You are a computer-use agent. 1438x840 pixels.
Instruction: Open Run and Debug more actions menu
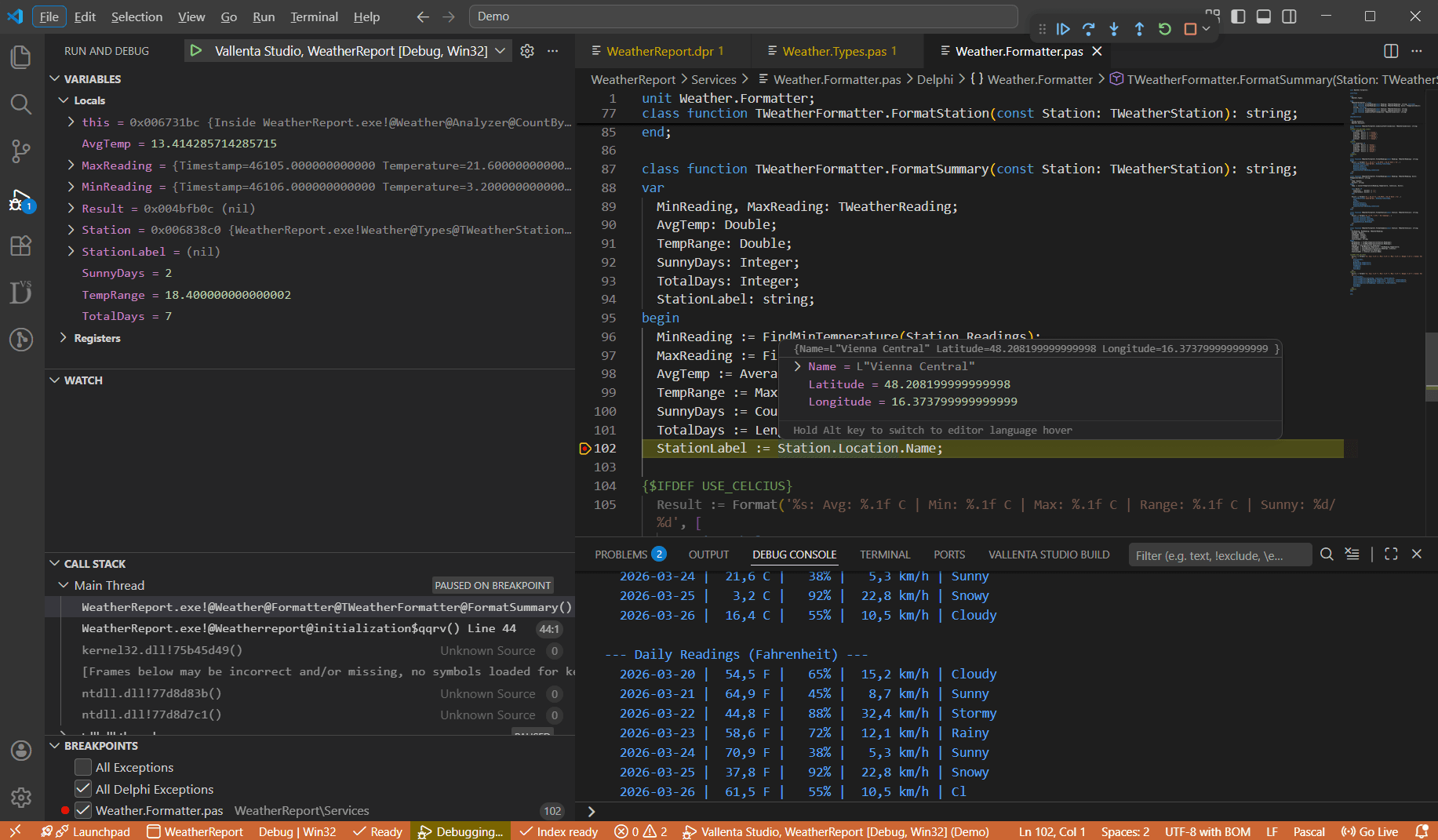(x=553, y=51)
